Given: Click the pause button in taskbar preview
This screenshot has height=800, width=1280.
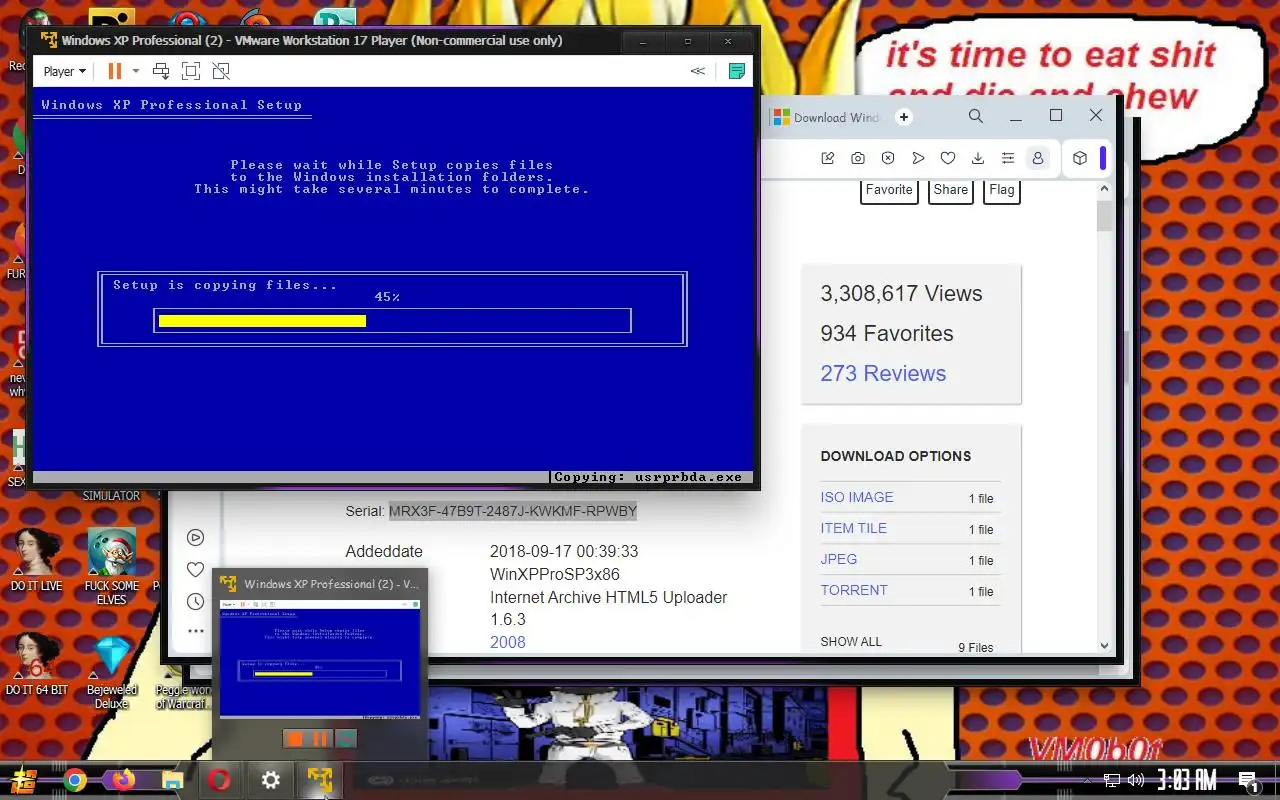Looking at the screenshot, I should tap(320, 739).
